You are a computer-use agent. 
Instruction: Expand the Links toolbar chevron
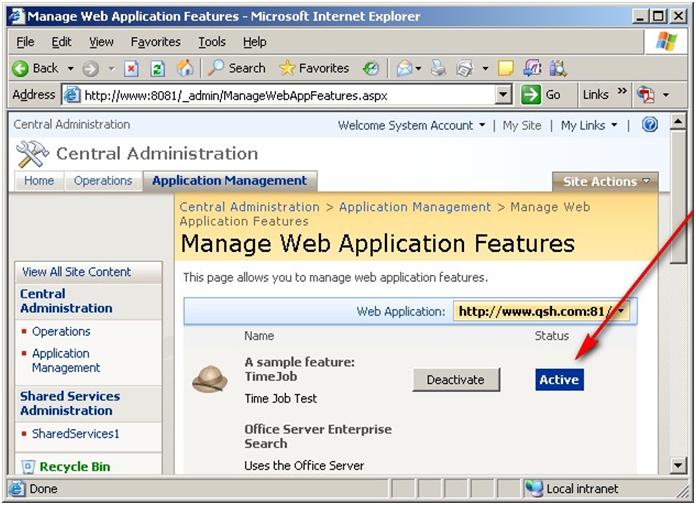[x=622, y=91]
